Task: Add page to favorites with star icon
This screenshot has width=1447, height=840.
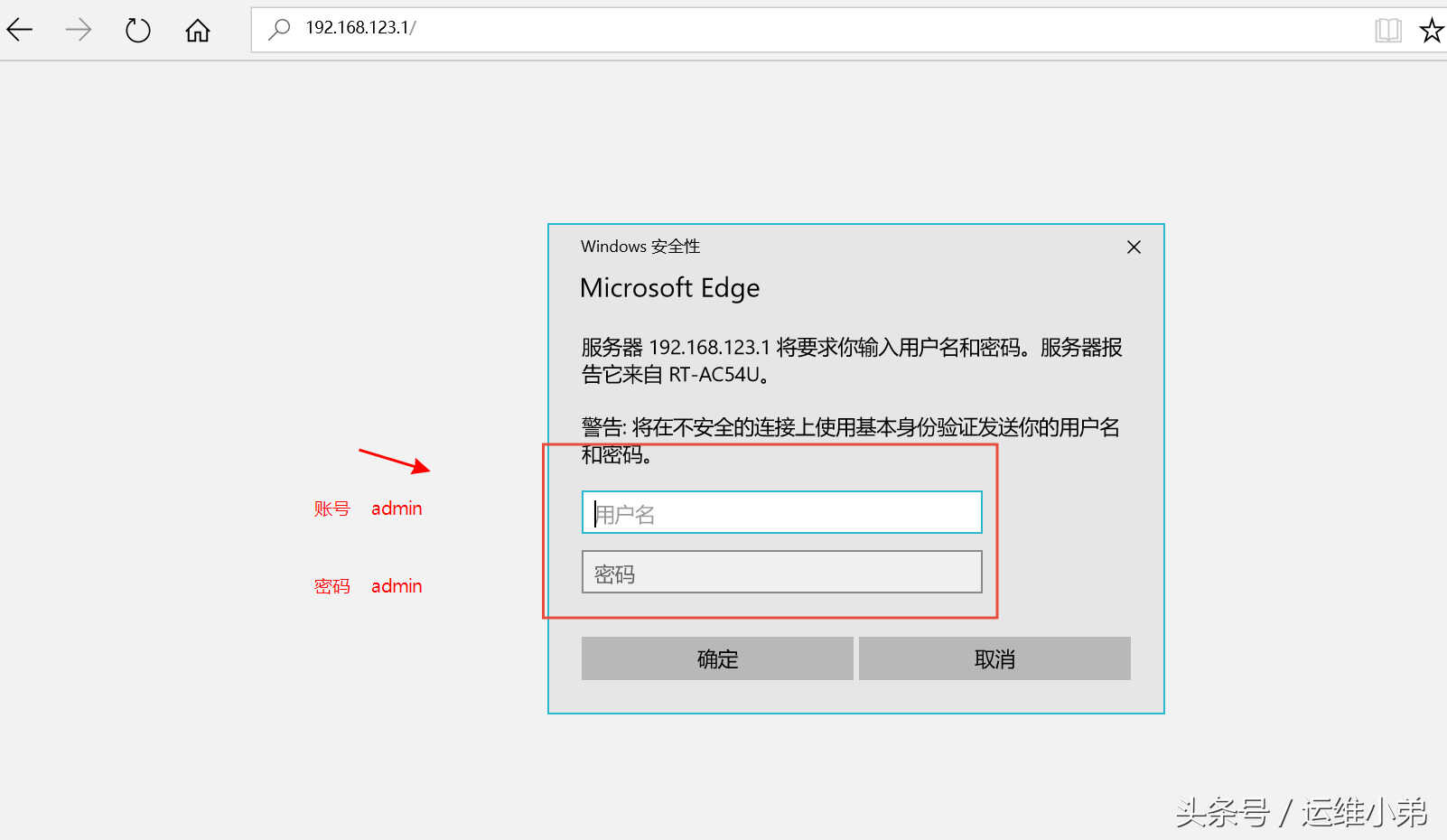Action: pos(1432,31)
